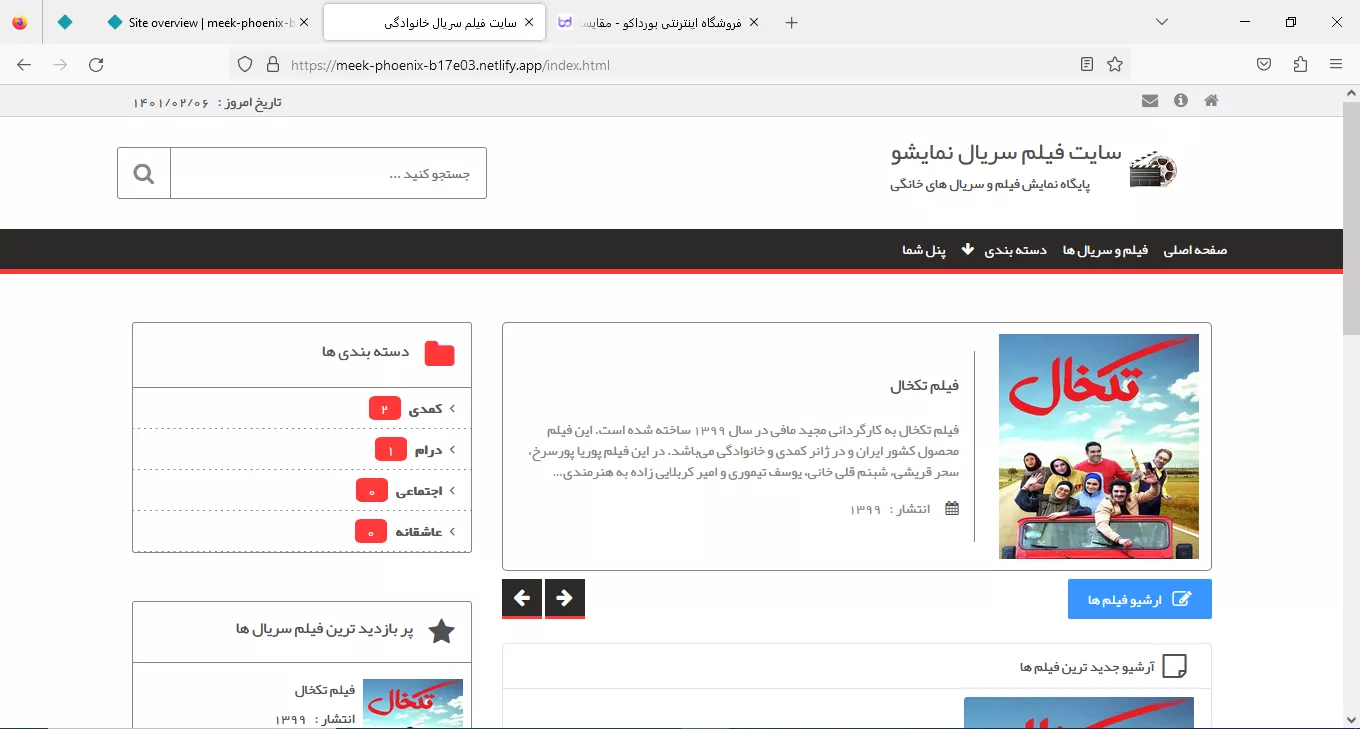1360x729 pixels.
Task: Click the search magnifier icon button
Action: pos(144,174)
